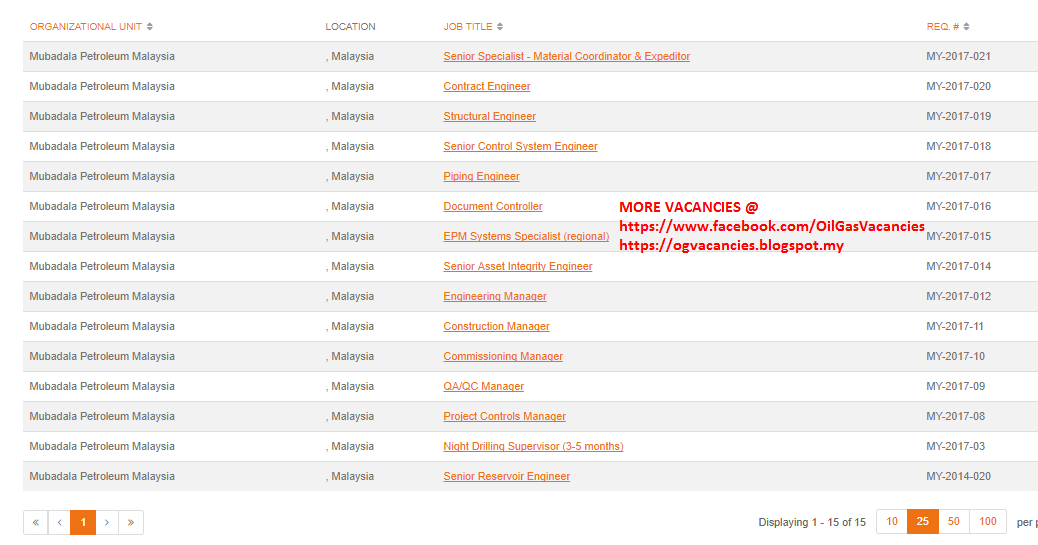Select requisition number MY-2017-016
The width and height of the screenshot is (1038, 545).
click(958, 206)
